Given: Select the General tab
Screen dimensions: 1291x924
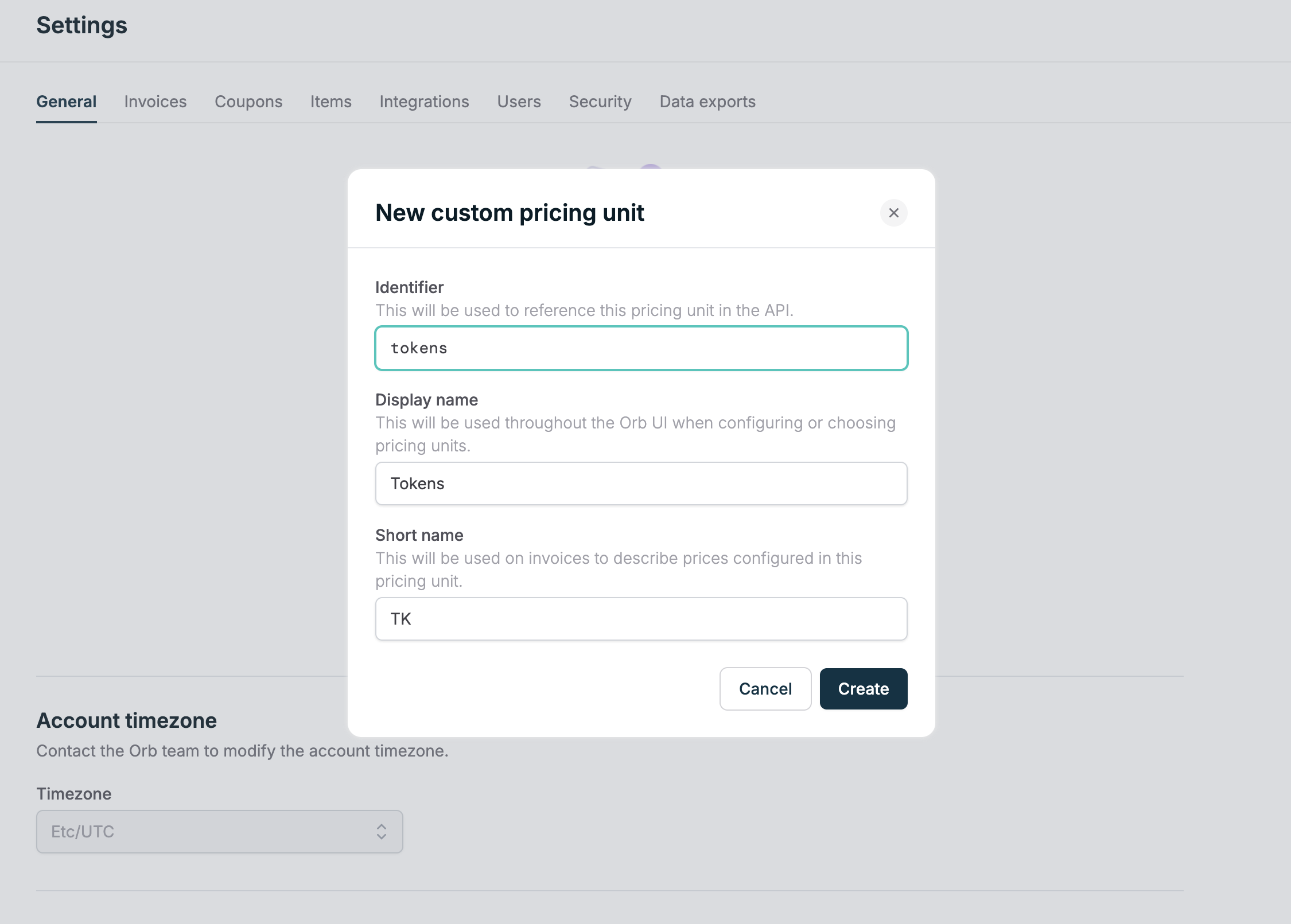Looking at the screenshot, I should [x=66, y=102].
